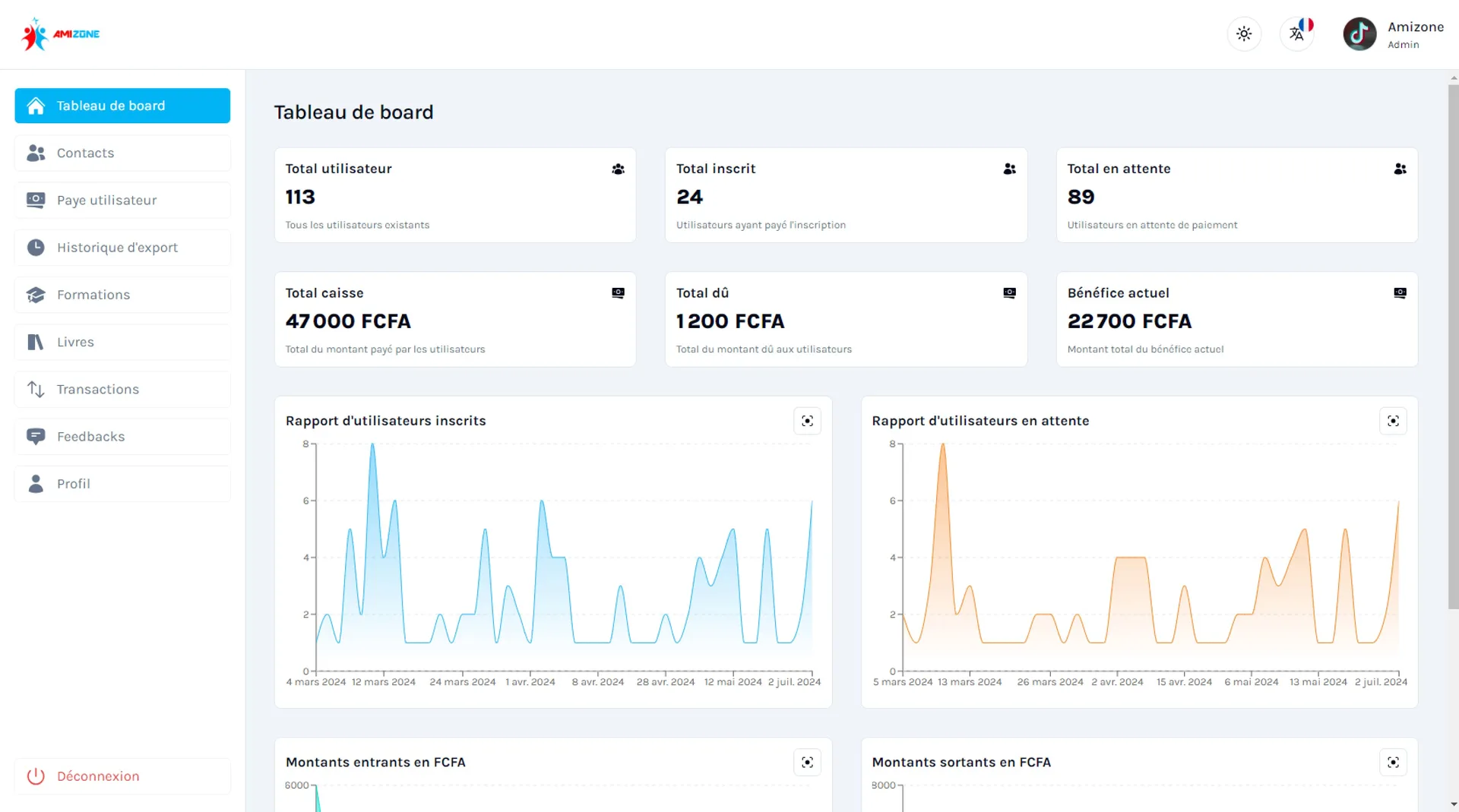Maximize the Montants entrants en FCFA chart
Screen dimensions: 1459x812
(807, 762)
